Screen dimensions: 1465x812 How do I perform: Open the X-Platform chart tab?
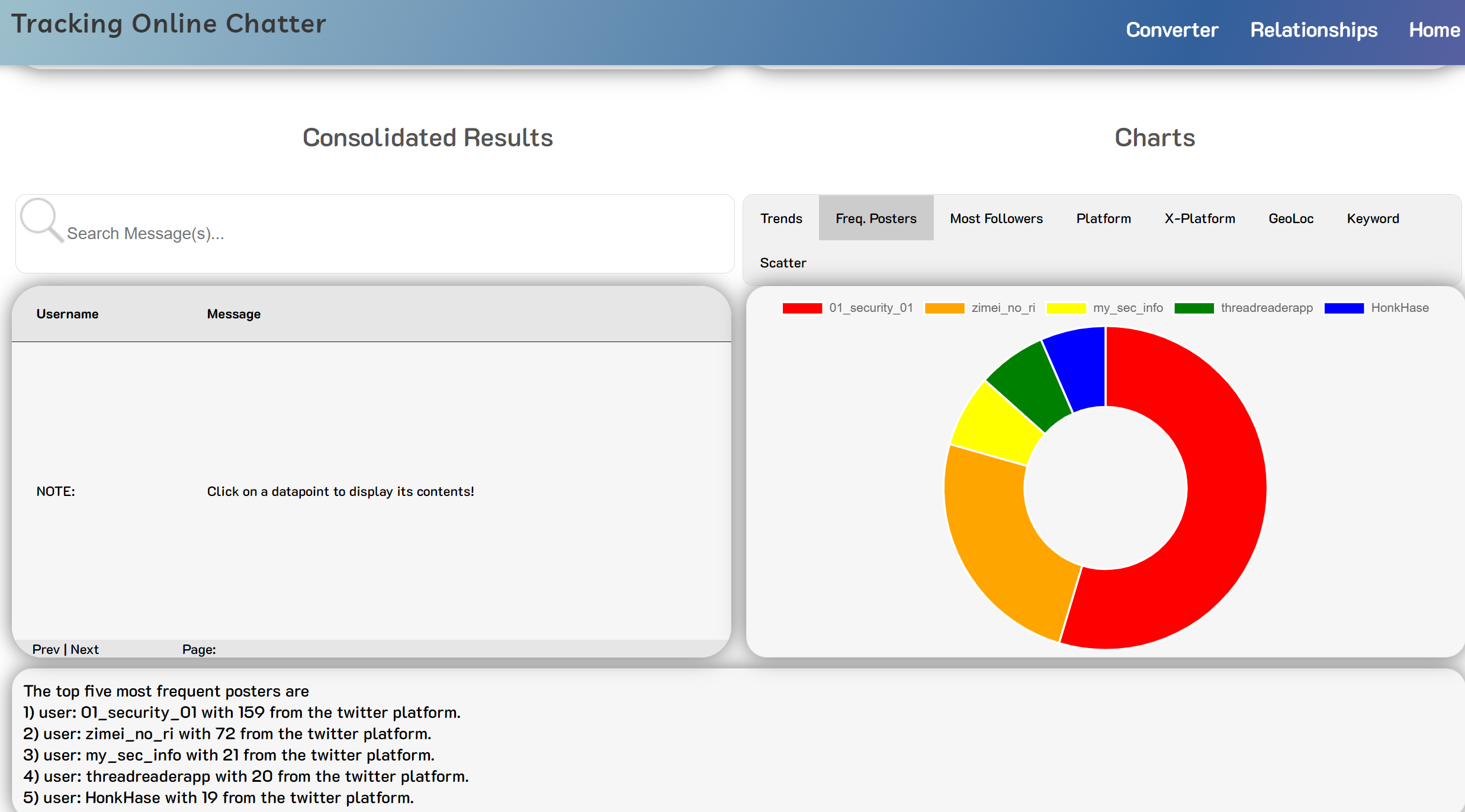point(1200,218)
